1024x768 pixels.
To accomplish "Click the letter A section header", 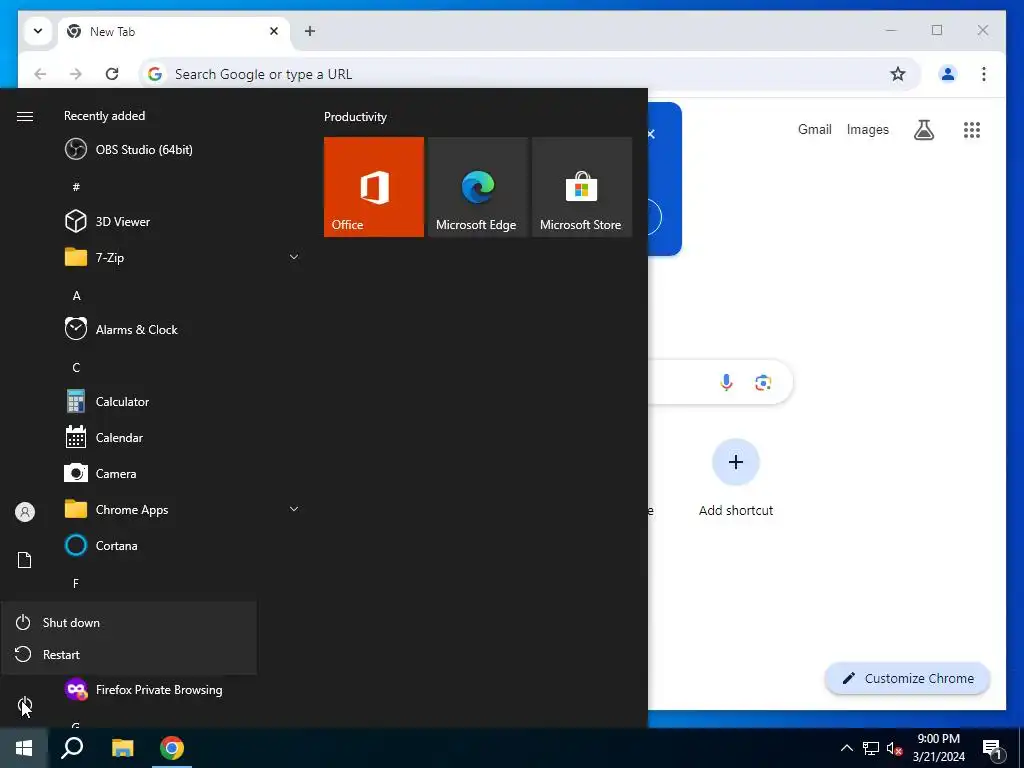I will (76, 296).
